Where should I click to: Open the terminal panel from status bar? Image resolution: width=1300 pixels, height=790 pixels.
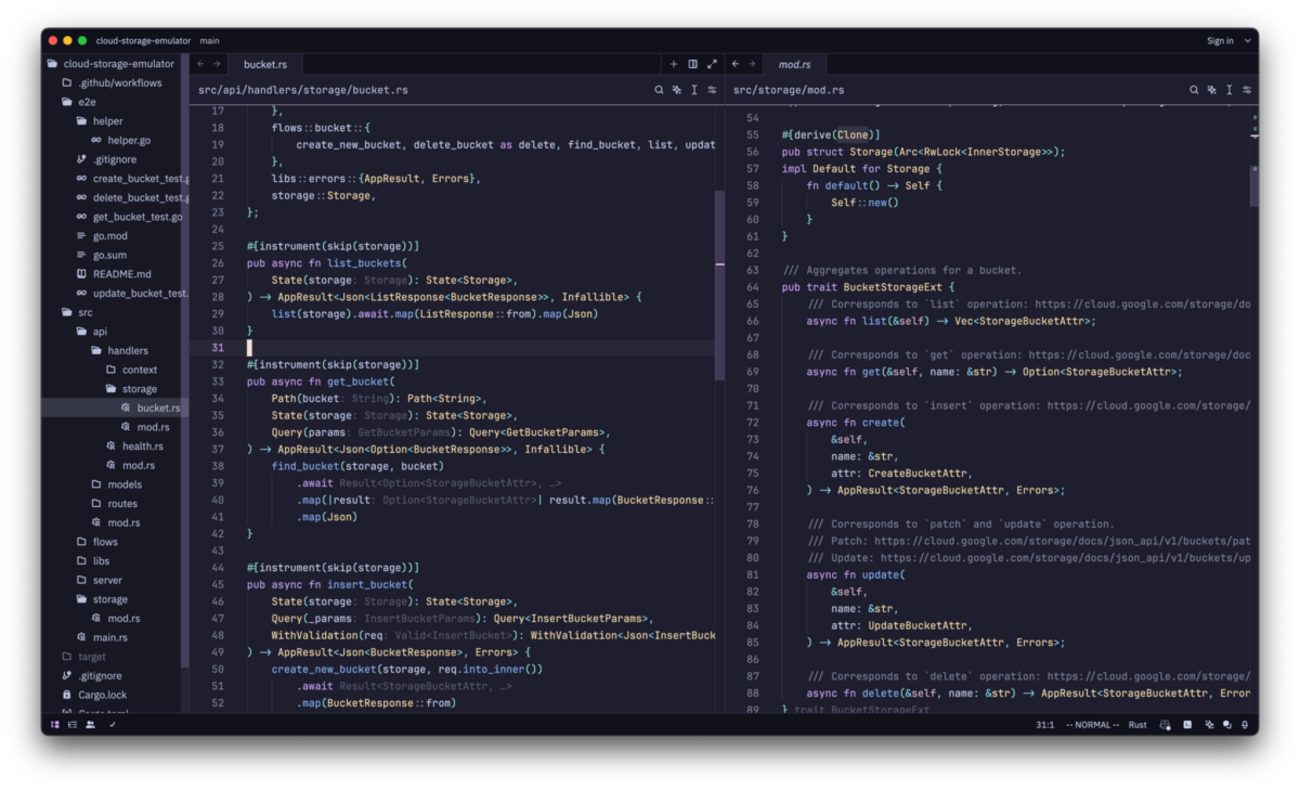(1187, 725)
